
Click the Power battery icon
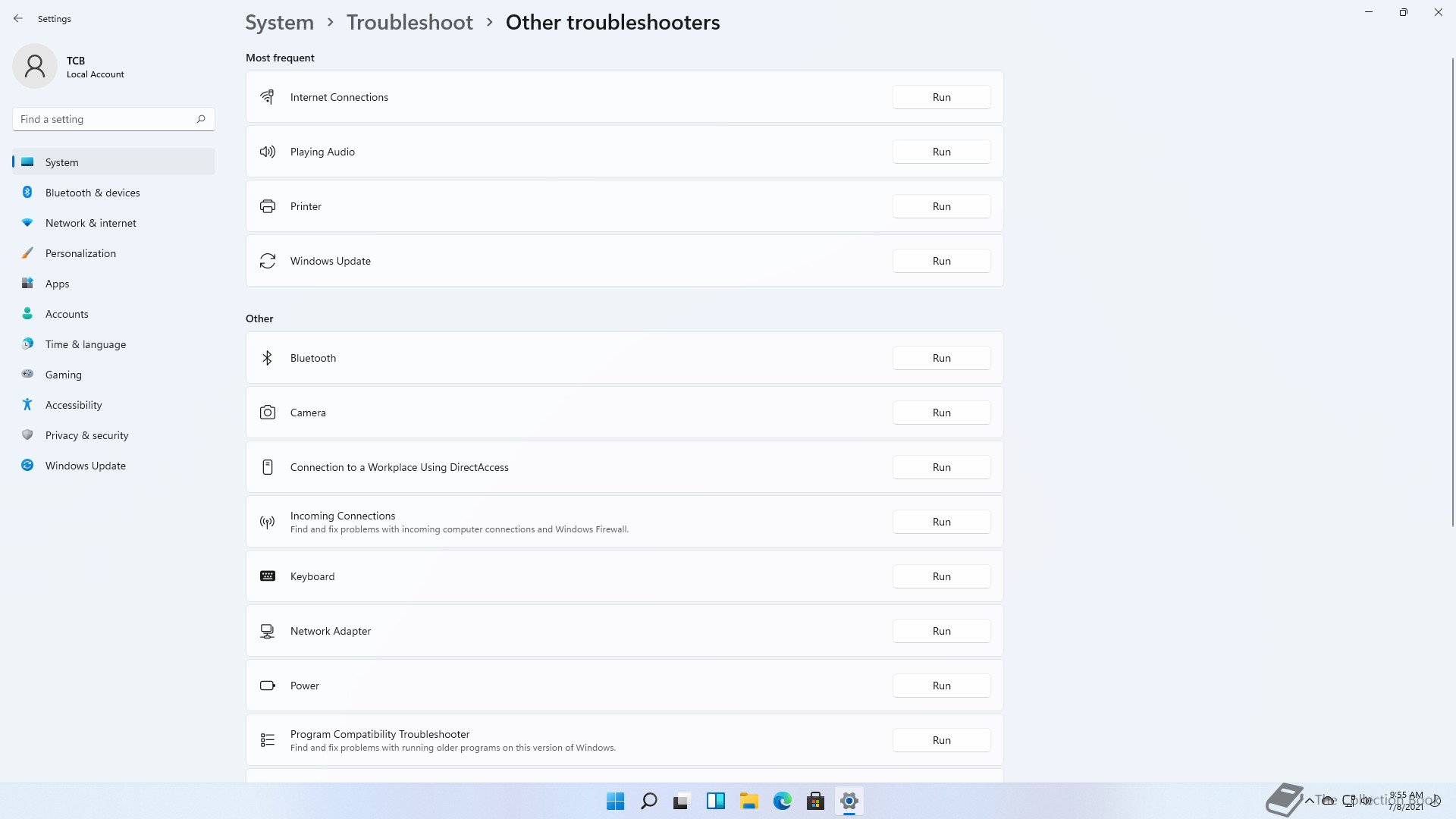267,686
